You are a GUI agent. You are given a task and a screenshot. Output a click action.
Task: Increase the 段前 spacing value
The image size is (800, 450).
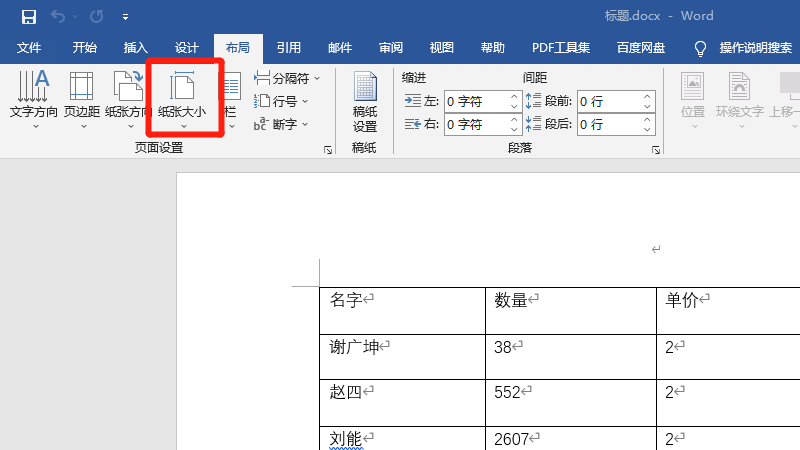point(647,96)
